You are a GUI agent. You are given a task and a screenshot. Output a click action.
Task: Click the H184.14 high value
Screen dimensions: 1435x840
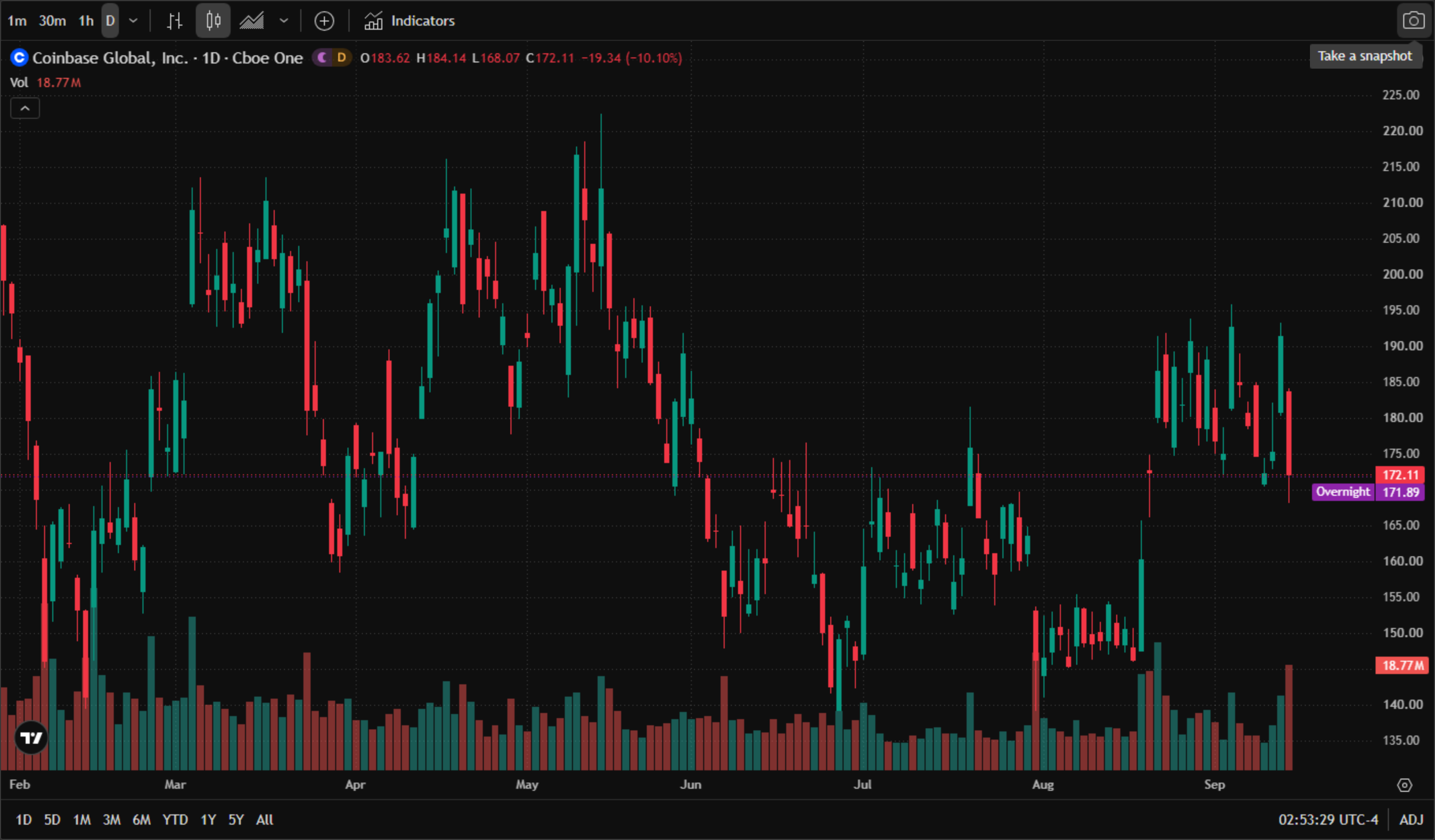(x=441, y=58)
